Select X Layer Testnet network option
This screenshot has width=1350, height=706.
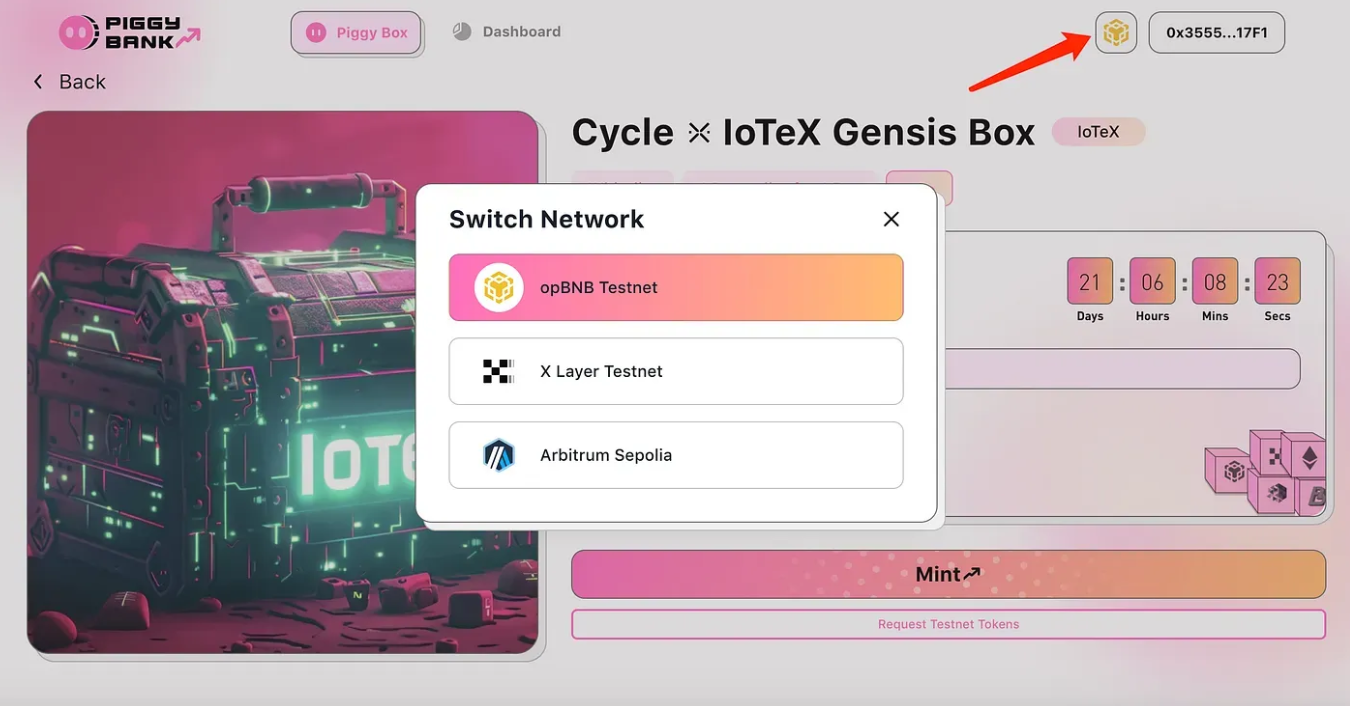676,371
